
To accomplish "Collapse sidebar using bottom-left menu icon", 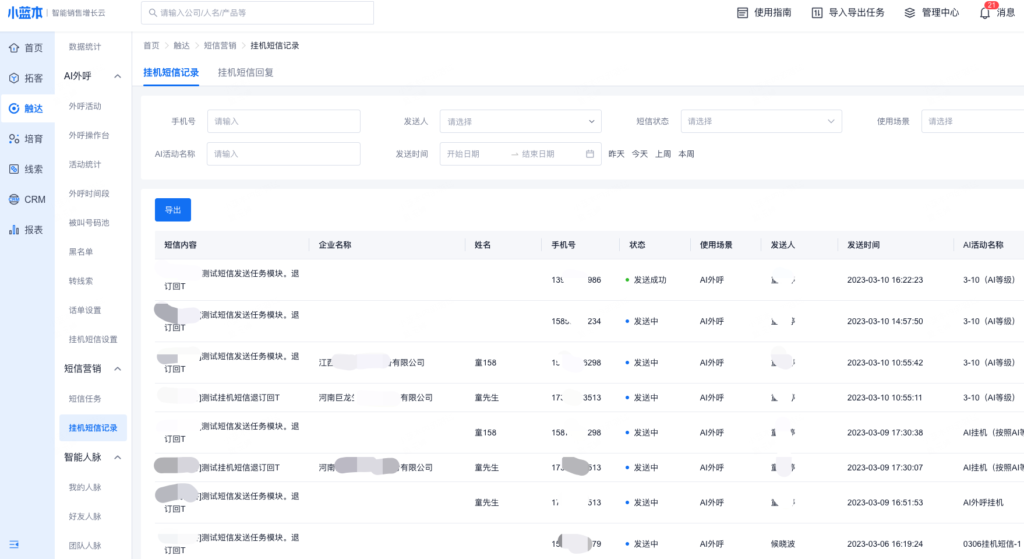I will [15, 541].
